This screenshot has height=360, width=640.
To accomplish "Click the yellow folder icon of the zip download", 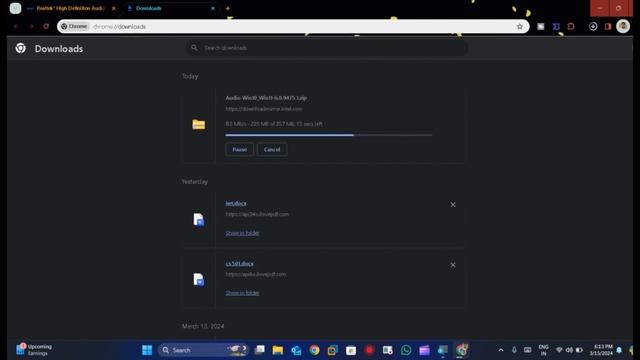I will pos(199,124).
